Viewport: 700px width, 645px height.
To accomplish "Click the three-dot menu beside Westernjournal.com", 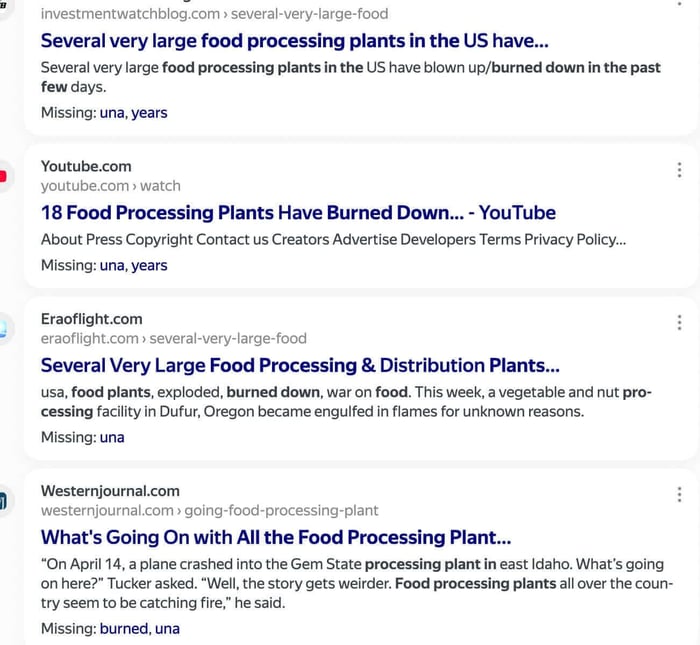I will pos(679,495).
